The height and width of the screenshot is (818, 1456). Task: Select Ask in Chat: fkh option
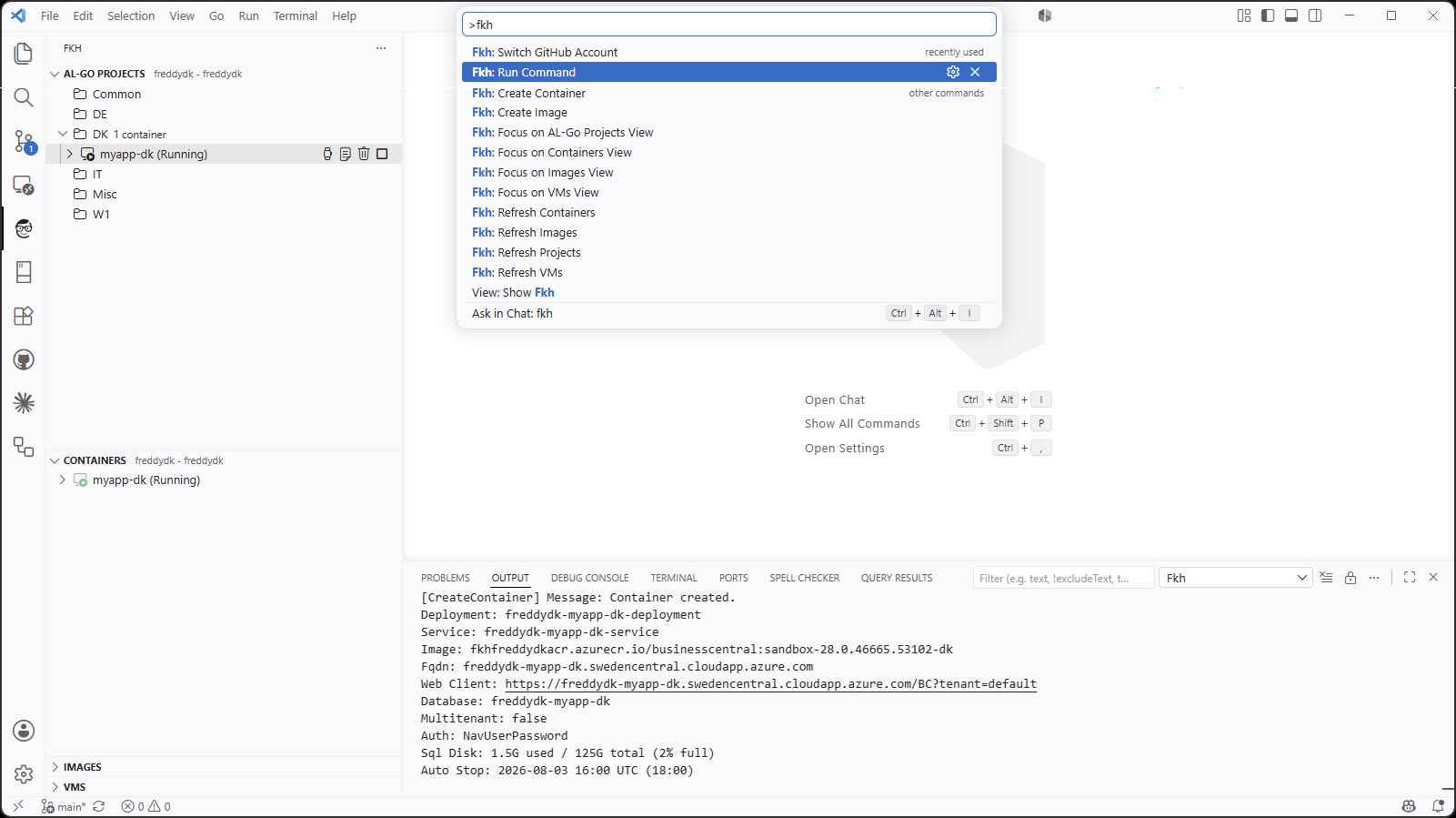[x=728, y=313]
